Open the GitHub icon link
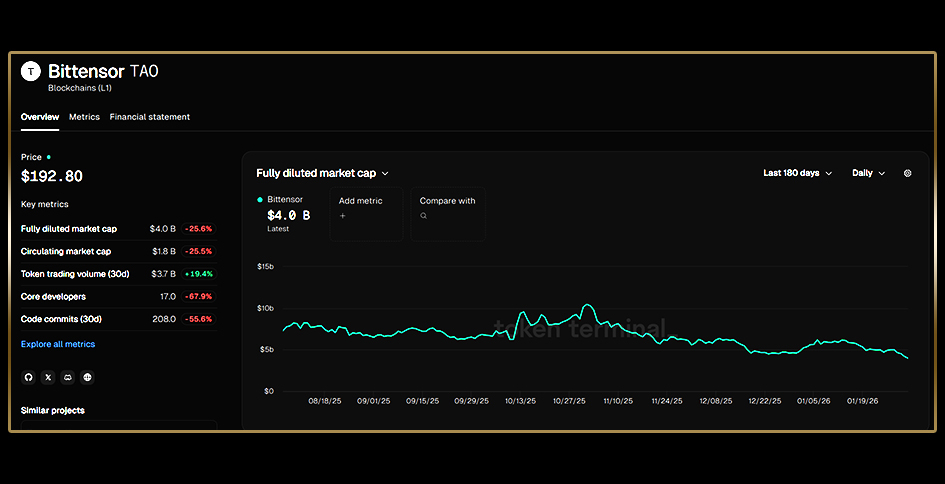This screenshot has height=484, width=945. [x=28, y=378]
